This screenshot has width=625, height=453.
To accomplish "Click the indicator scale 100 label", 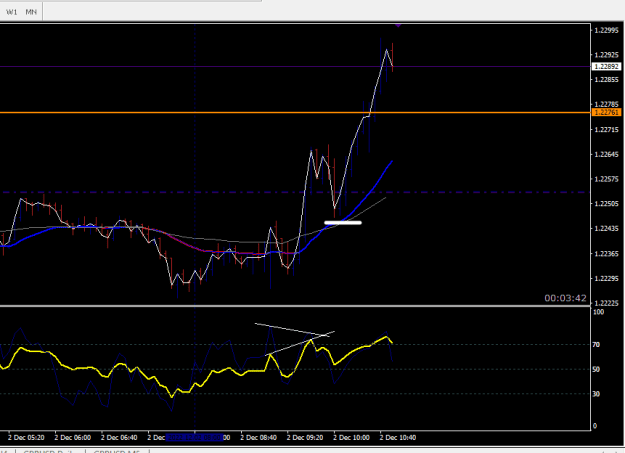I will pos(598,312).
